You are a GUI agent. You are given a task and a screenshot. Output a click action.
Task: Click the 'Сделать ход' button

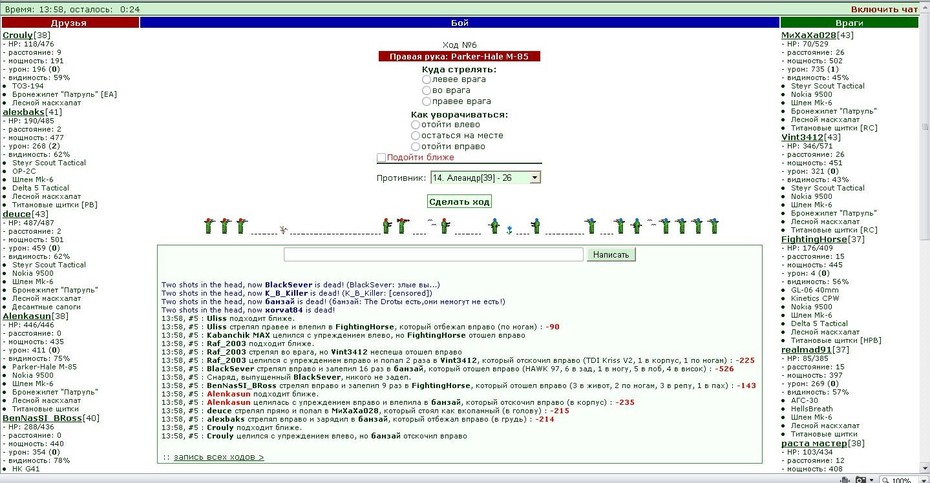[x=459, y=202]
